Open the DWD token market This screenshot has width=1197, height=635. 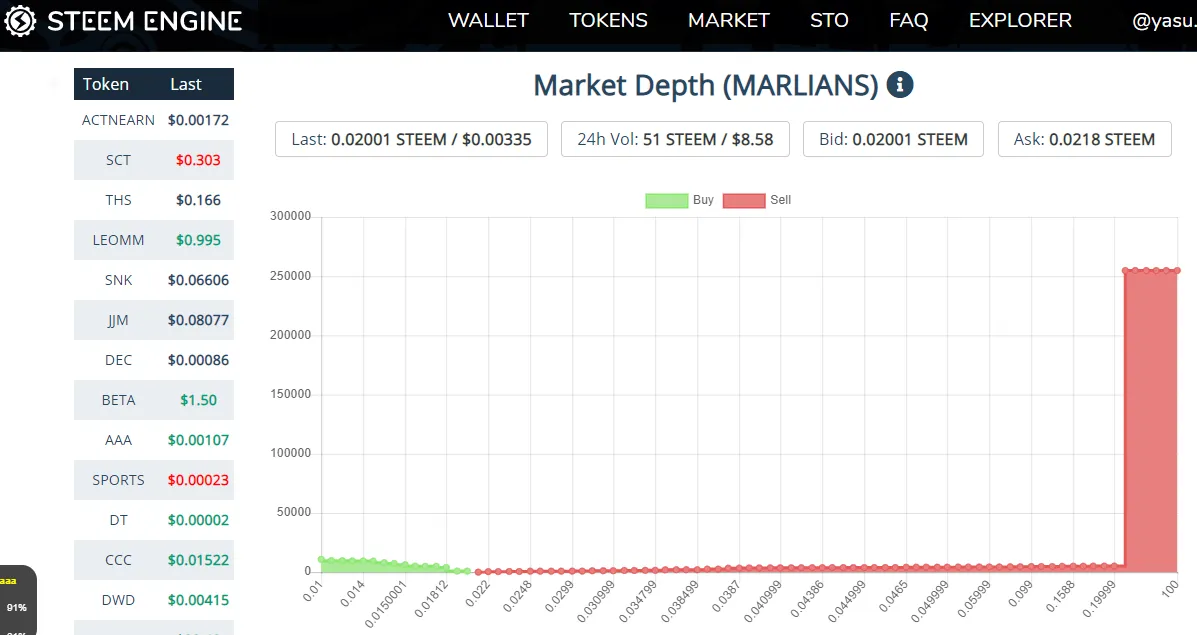click(153, 600)
